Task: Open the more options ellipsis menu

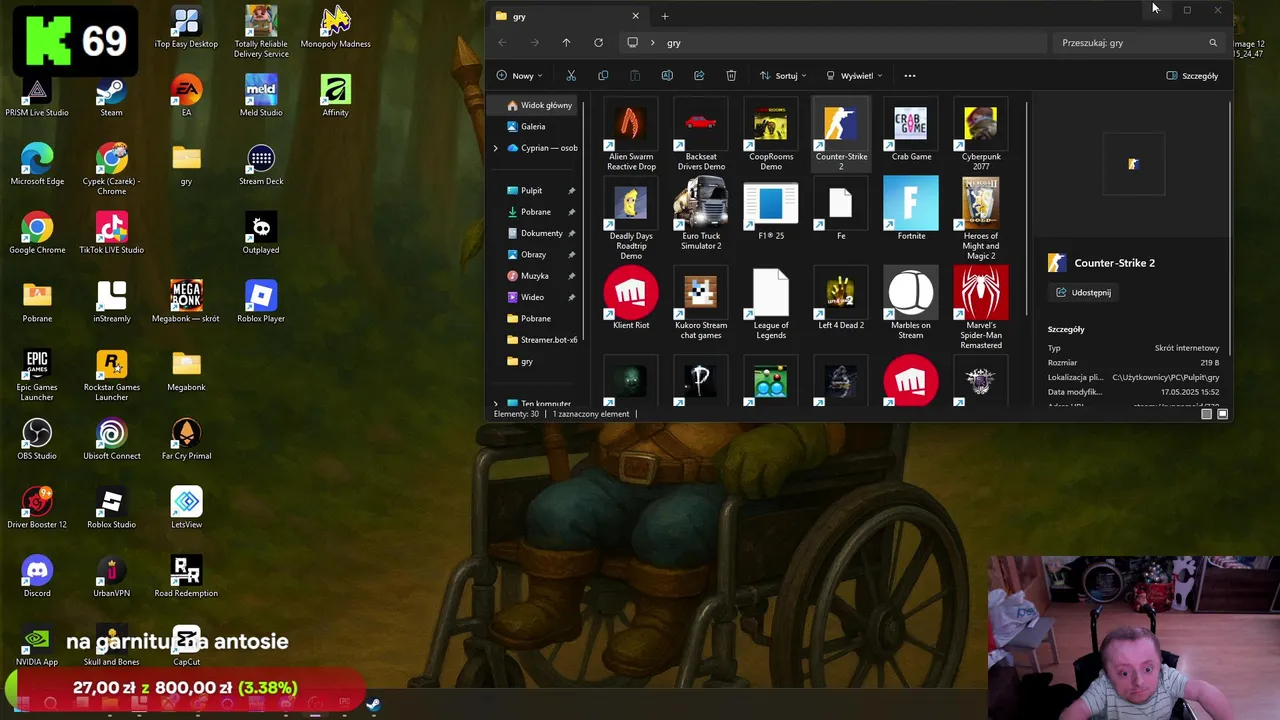Action: coord(910,76)
